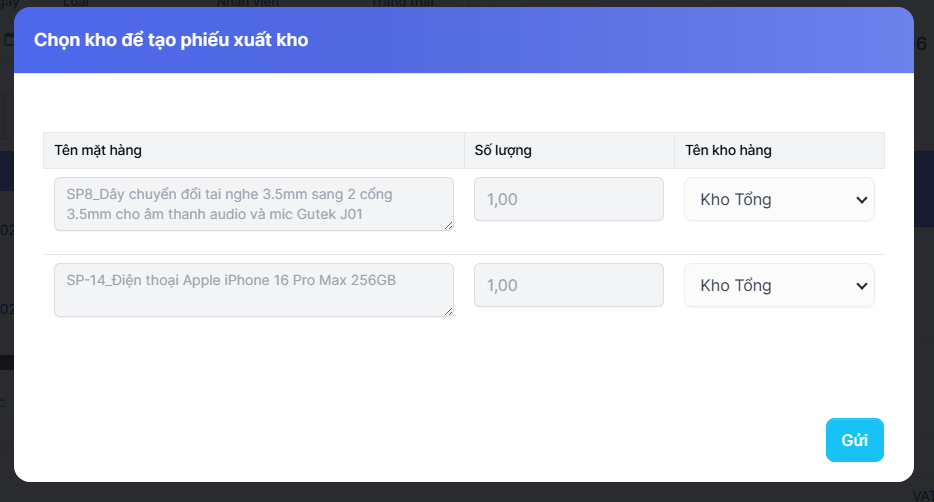Click chevron arrow of second Kho Tổng selector
Image resolution: width=934 pixels, height=502 pixels.
862,286
